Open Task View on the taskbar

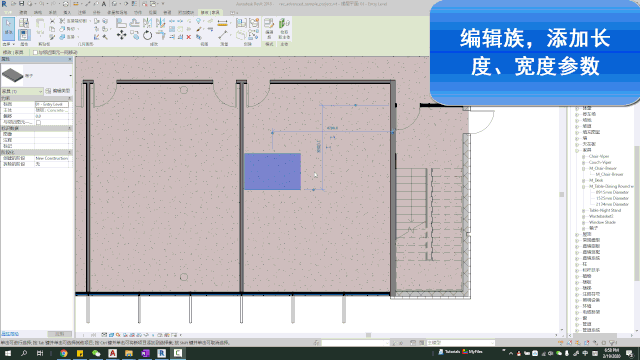point(40,353)
